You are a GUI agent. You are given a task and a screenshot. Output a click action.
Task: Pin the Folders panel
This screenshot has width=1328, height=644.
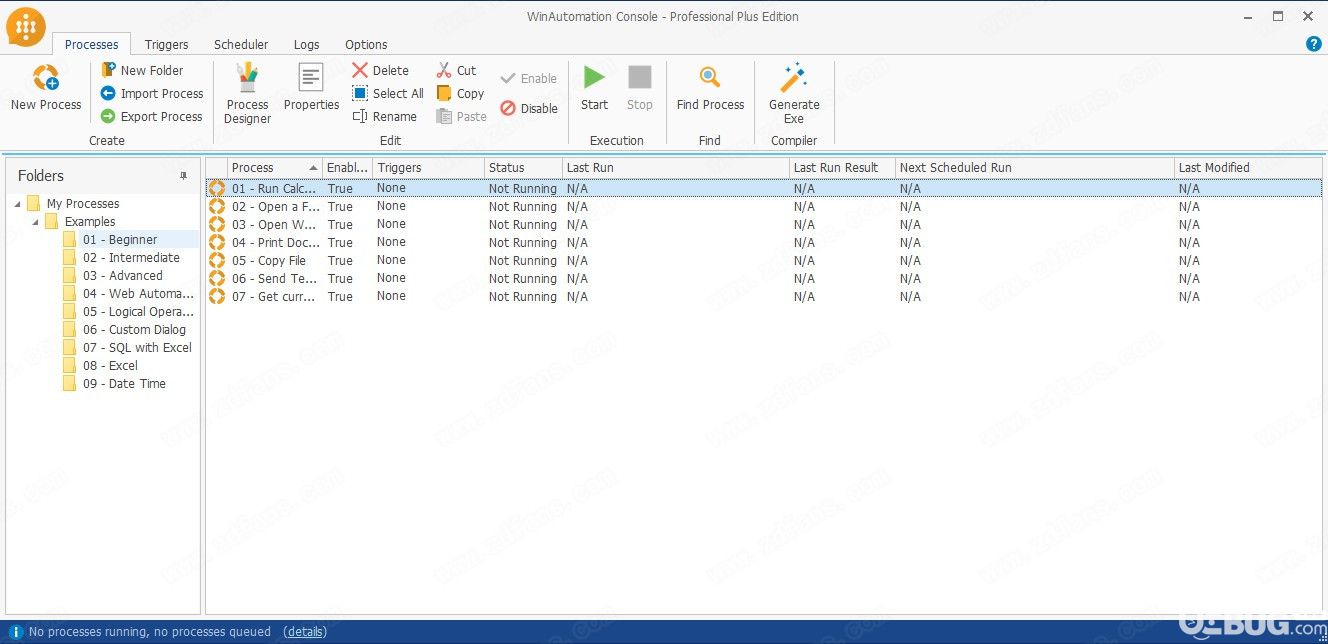click(183, 175)
